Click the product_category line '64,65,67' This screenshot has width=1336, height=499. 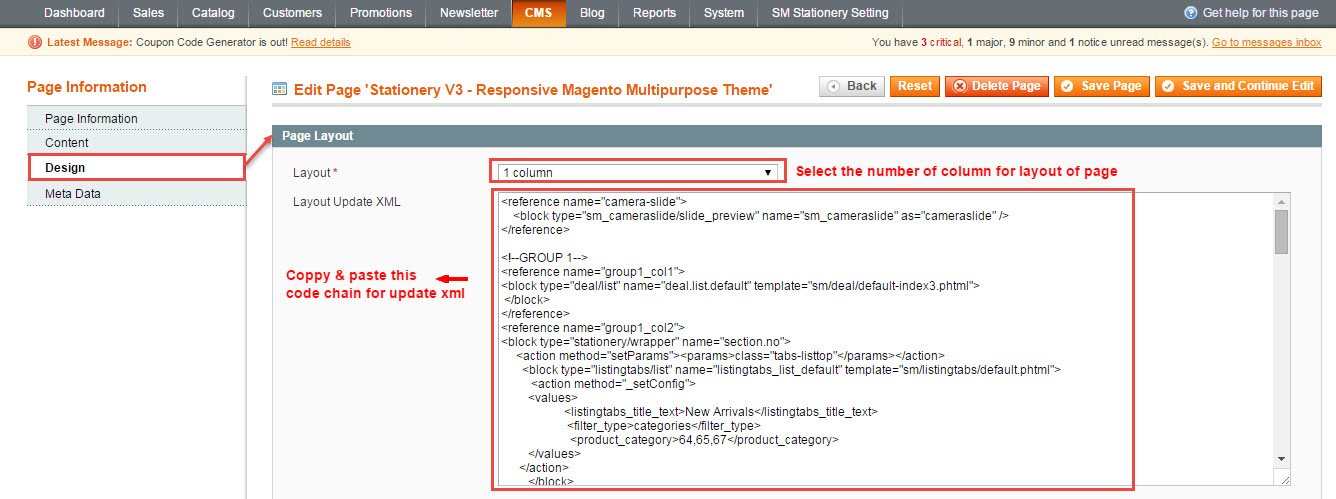click(704, 439)
